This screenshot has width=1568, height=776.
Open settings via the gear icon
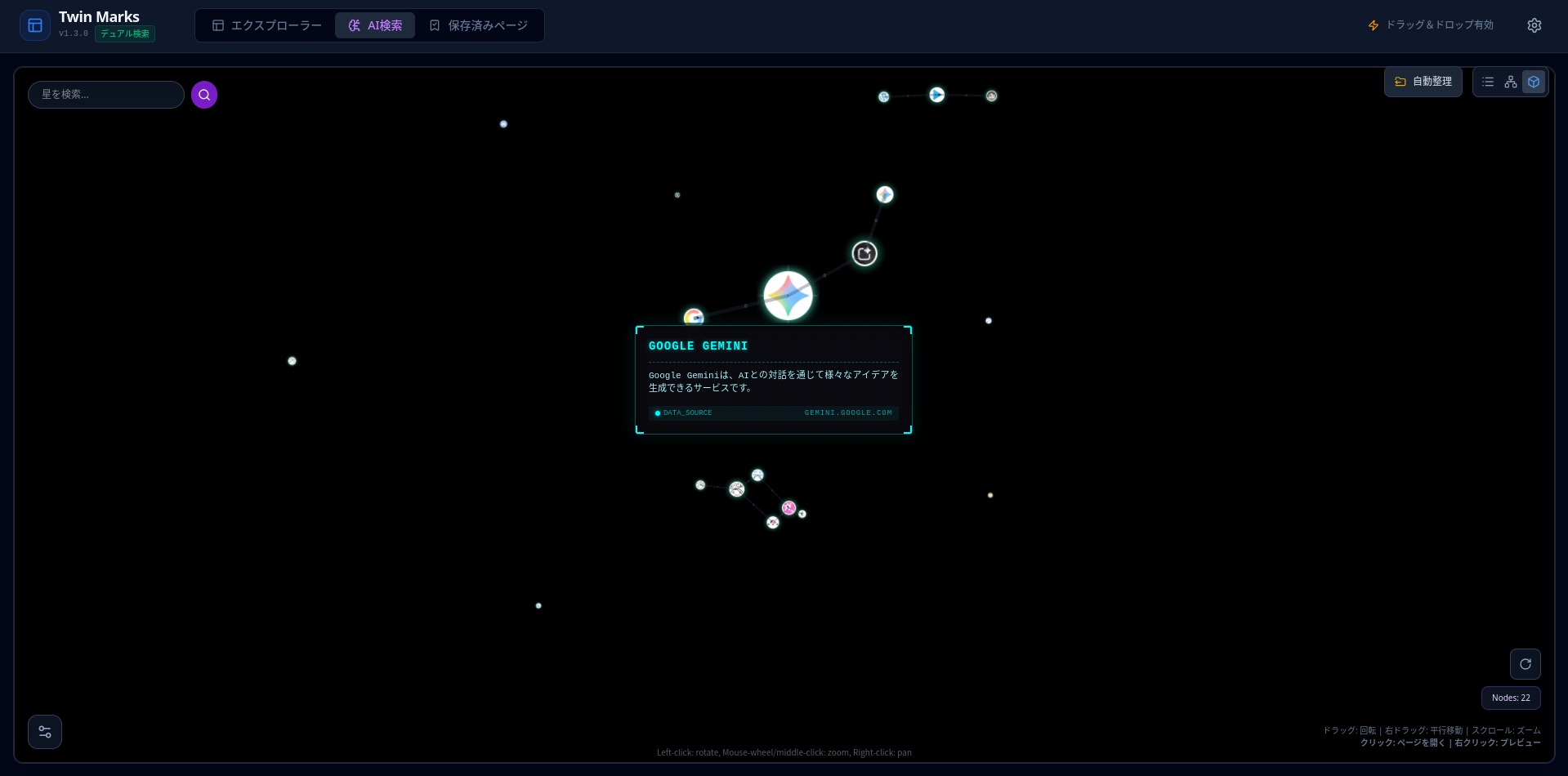[1534, 25]
